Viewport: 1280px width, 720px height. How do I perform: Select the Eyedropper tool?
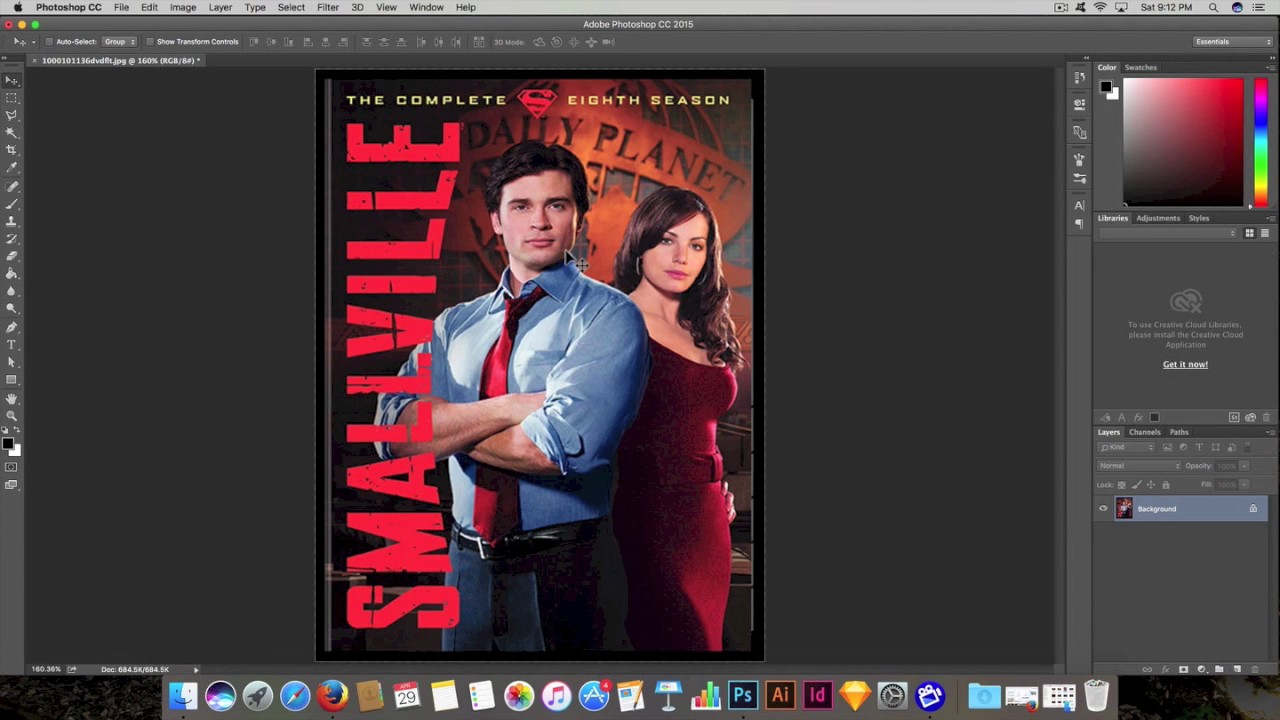coord(11,167)
